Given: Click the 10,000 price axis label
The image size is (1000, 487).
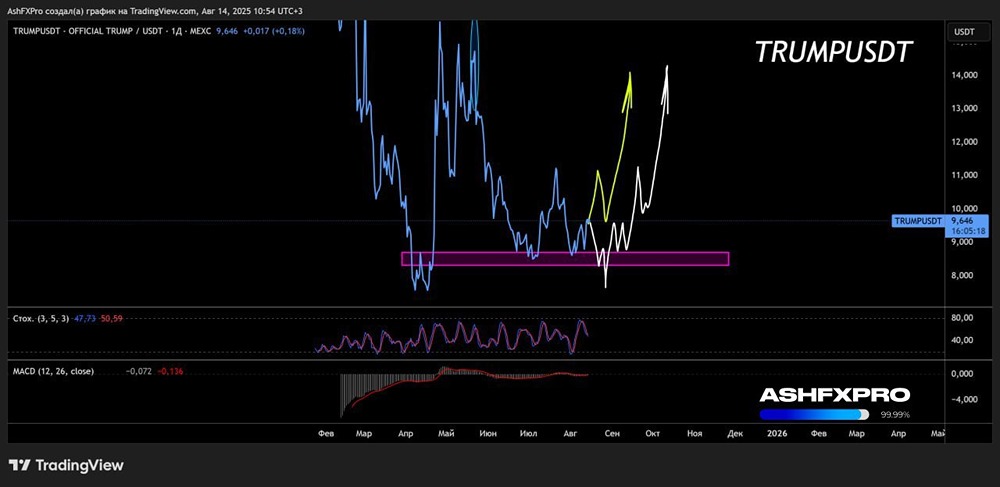Looking at the screenshot, I should point(964,208).
